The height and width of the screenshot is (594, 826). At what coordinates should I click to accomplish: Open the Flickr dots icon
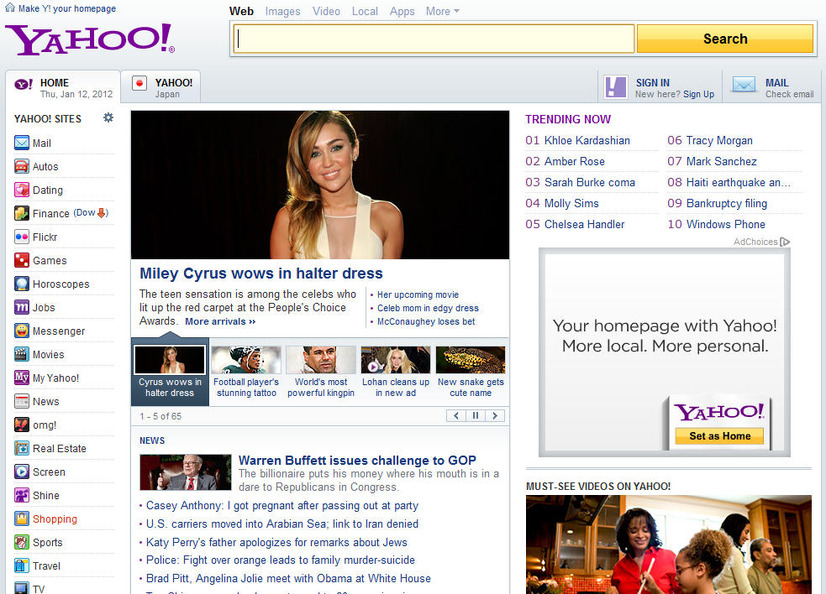tap(22, 237)
